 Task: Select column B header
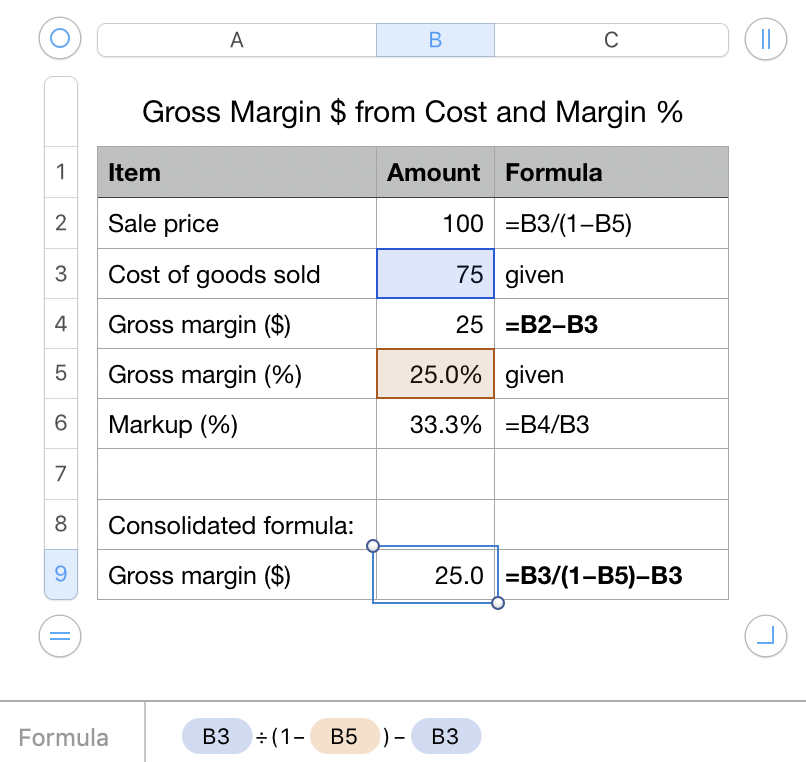coord(435,40)
